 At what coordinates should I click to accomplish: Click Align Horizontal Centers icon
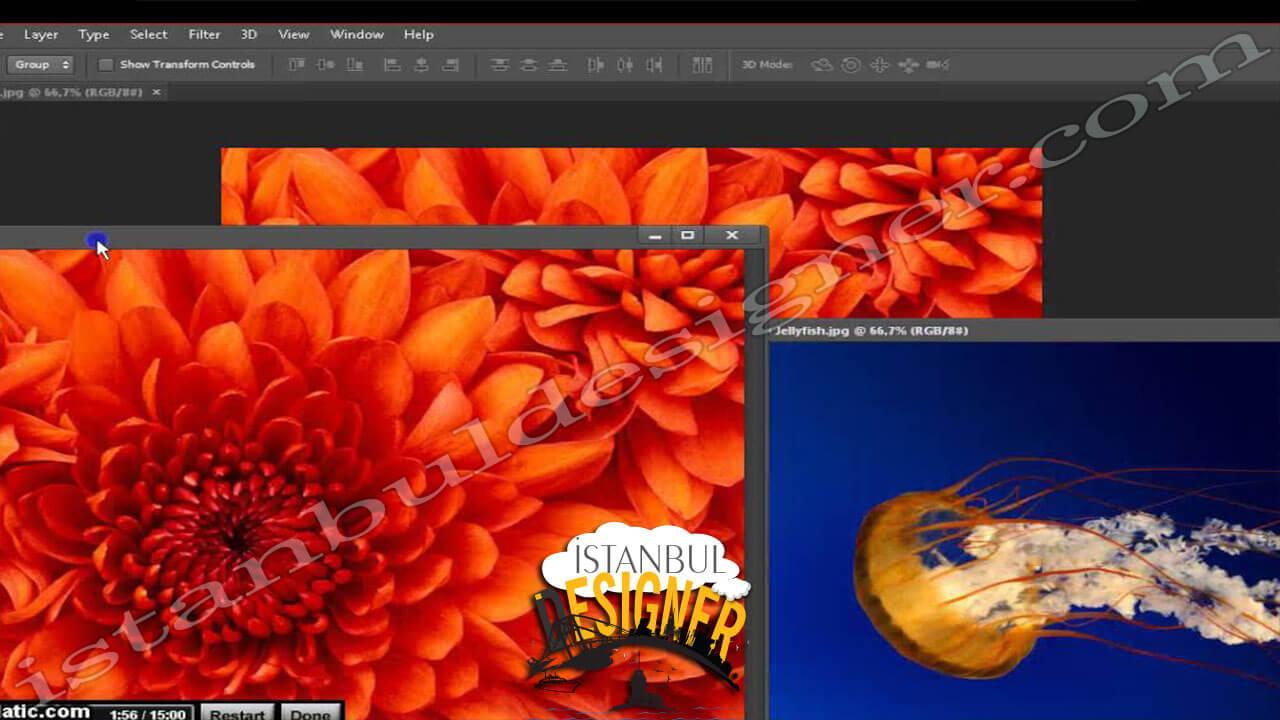pos(421,65)
